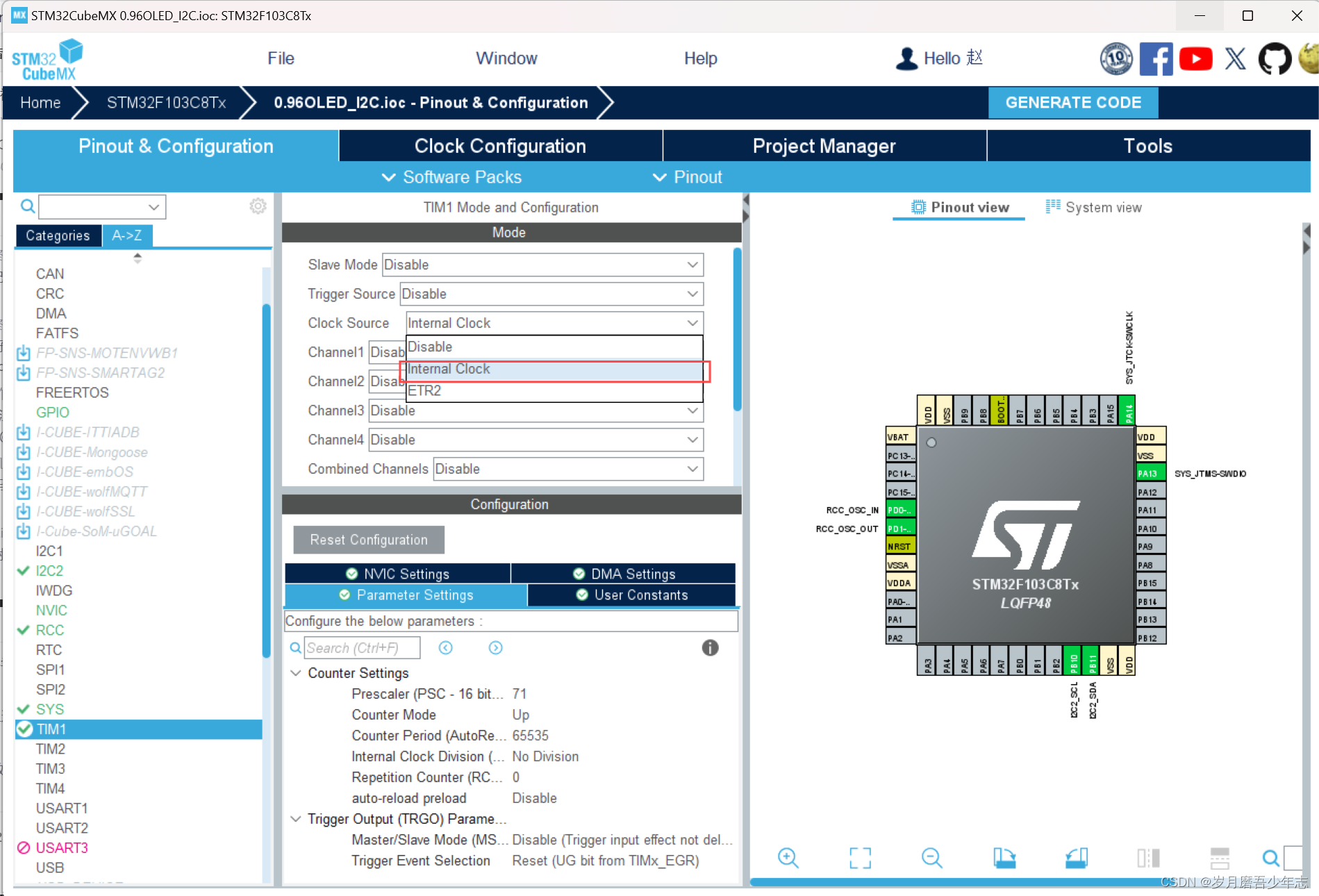This screenshot has width=1319, height=896.
Task: Open the YouTube icon link
Action: 1195,58
